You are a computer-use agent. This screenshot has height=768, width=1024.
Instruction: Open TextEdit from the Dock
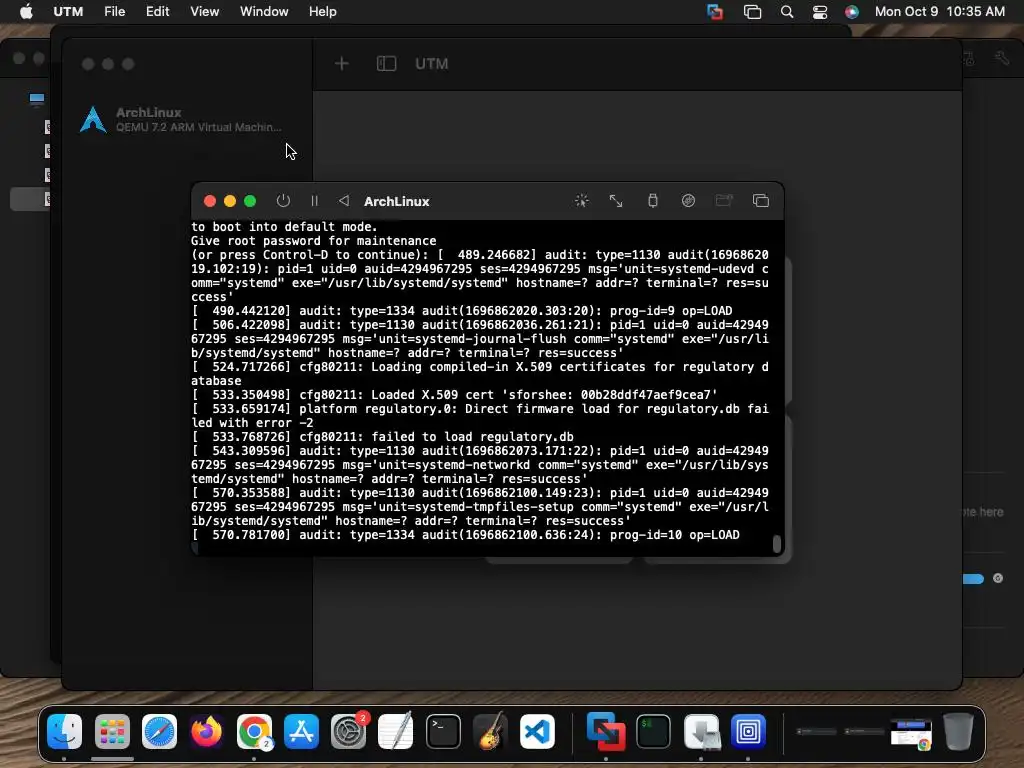[x=396, y=731]
